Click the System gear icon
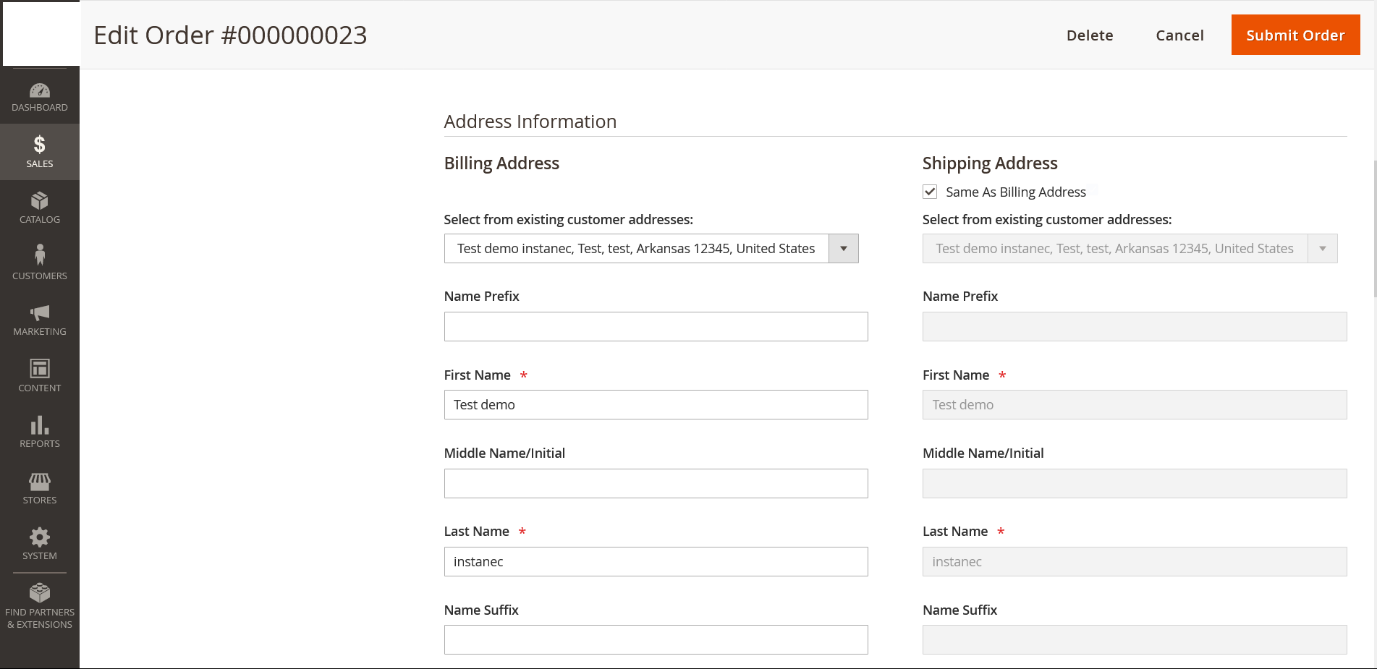1377x669 pixels. [x=40, y=538]
